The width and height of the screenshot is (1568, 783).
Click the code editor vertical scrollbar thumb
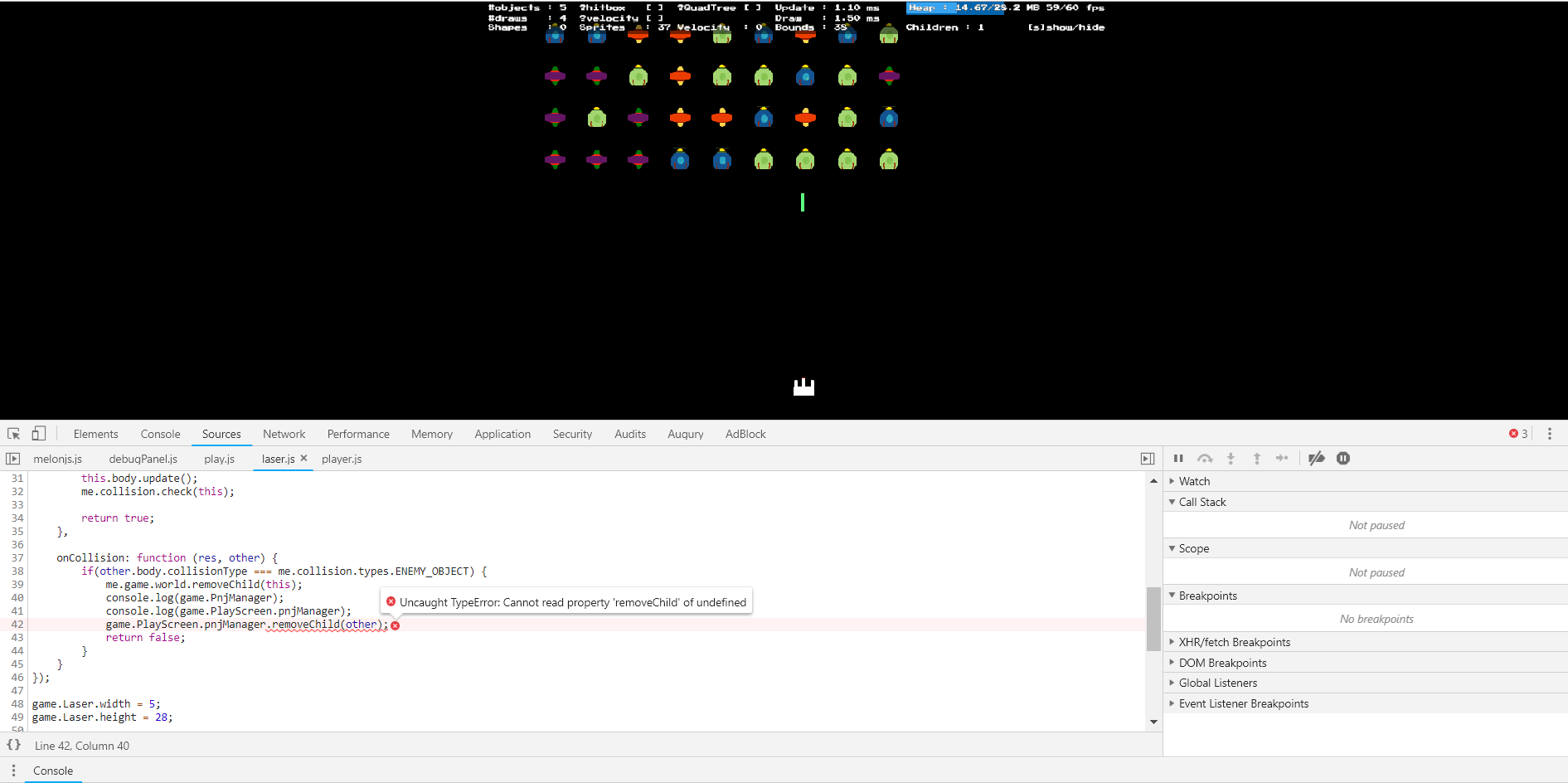coord(1153,619)
